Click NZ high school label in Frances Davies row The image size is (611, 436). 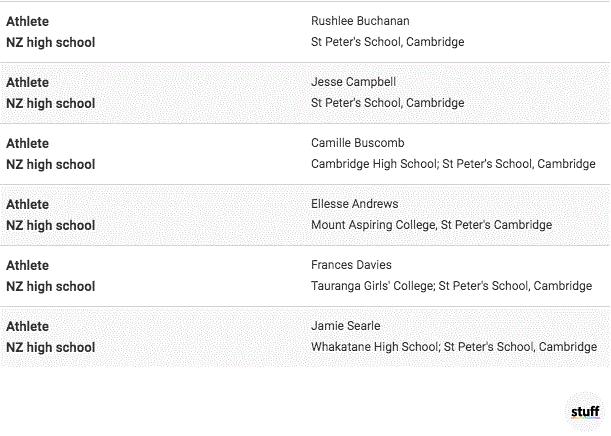[x=50, y=286]
